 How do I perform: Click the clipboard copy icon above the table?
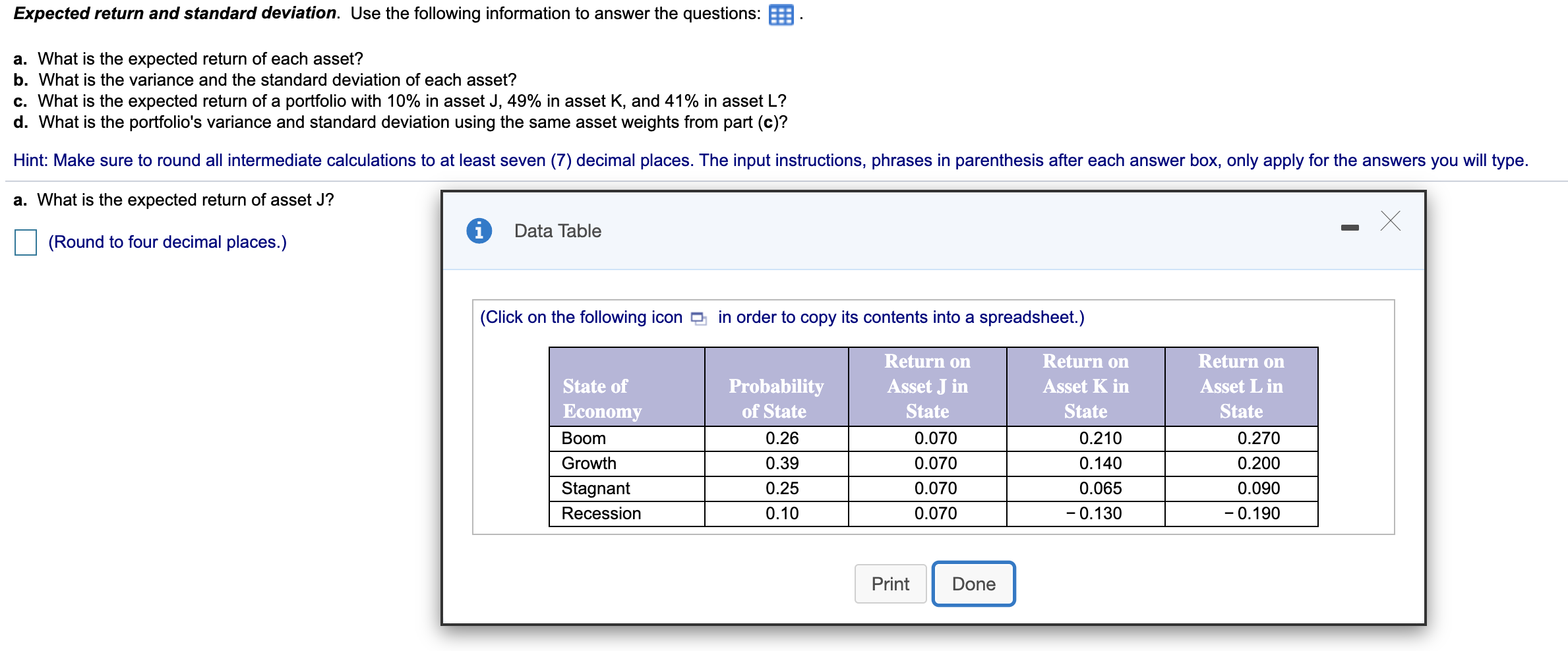[698, 318]
